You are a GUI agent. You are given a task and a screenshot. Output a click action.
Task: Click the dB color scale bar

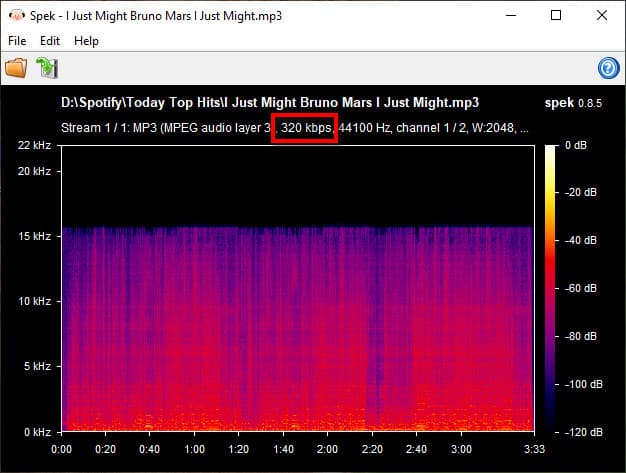(x=550, y=289)
